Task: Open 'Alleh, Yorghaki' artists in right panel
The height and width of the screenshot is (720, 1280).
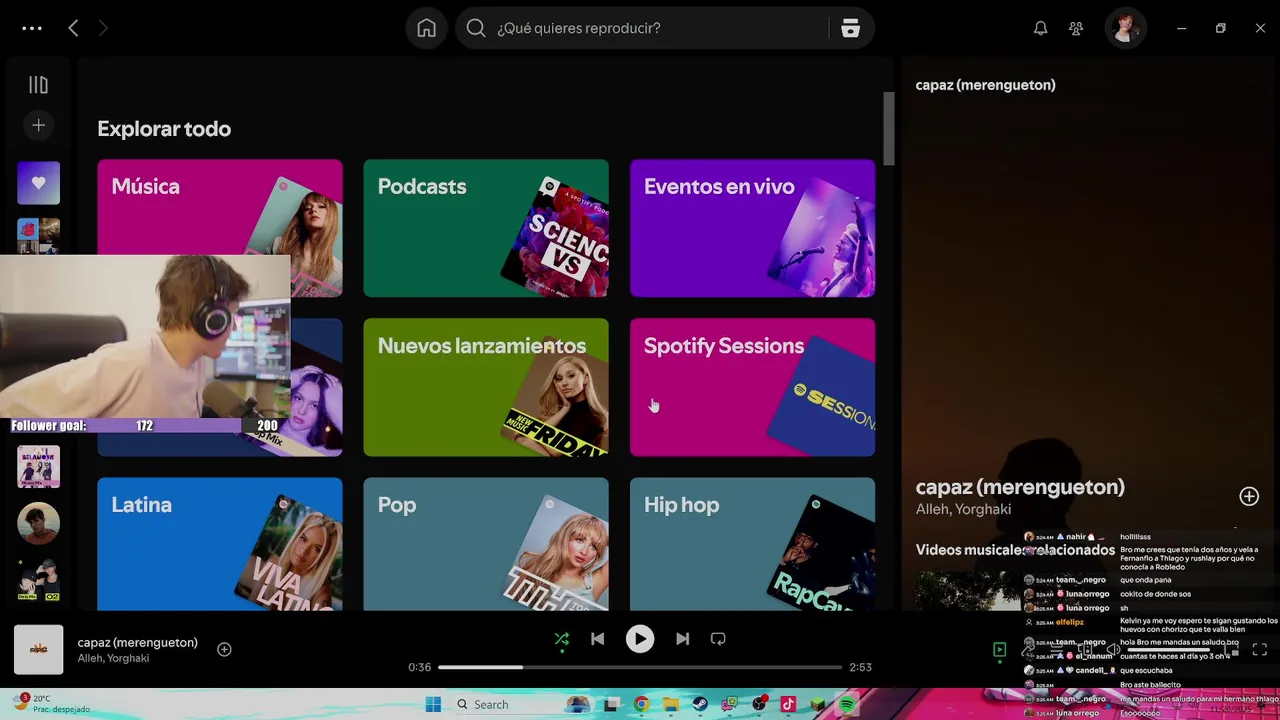Action: (x=963, y=509)
